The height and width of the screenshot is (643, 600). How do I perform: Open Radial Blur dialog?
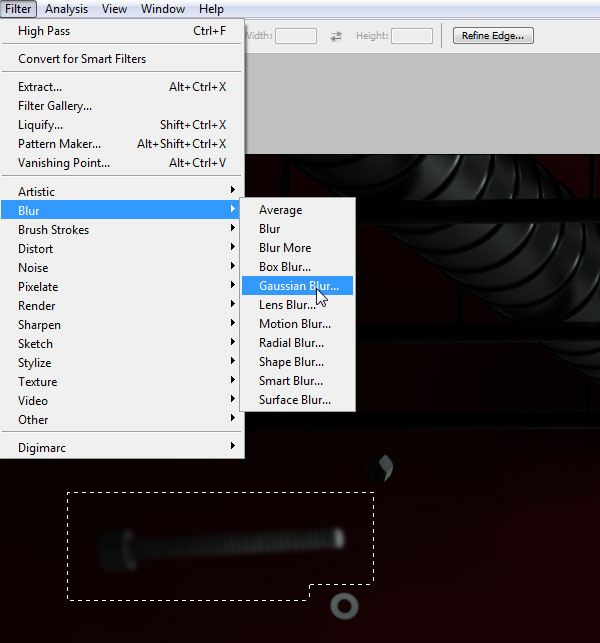pos(297,343)
